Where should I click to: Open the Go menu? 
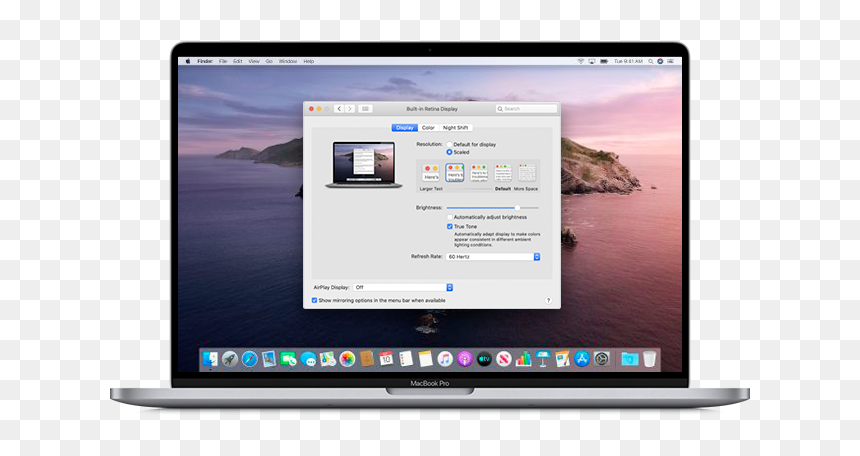[x=269, y=61]
